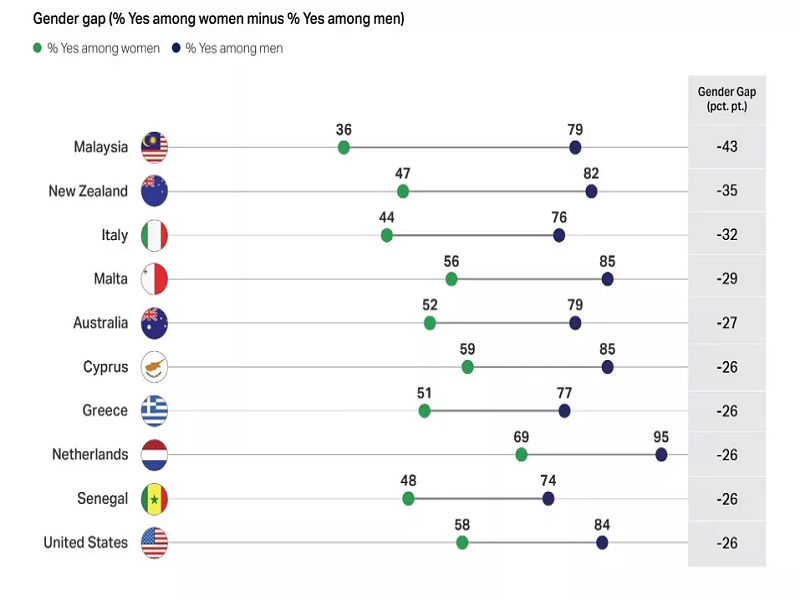The height and width of the screenshot is (600, 800).
Task: Select the Senegal flag icon
Action: 154,498
